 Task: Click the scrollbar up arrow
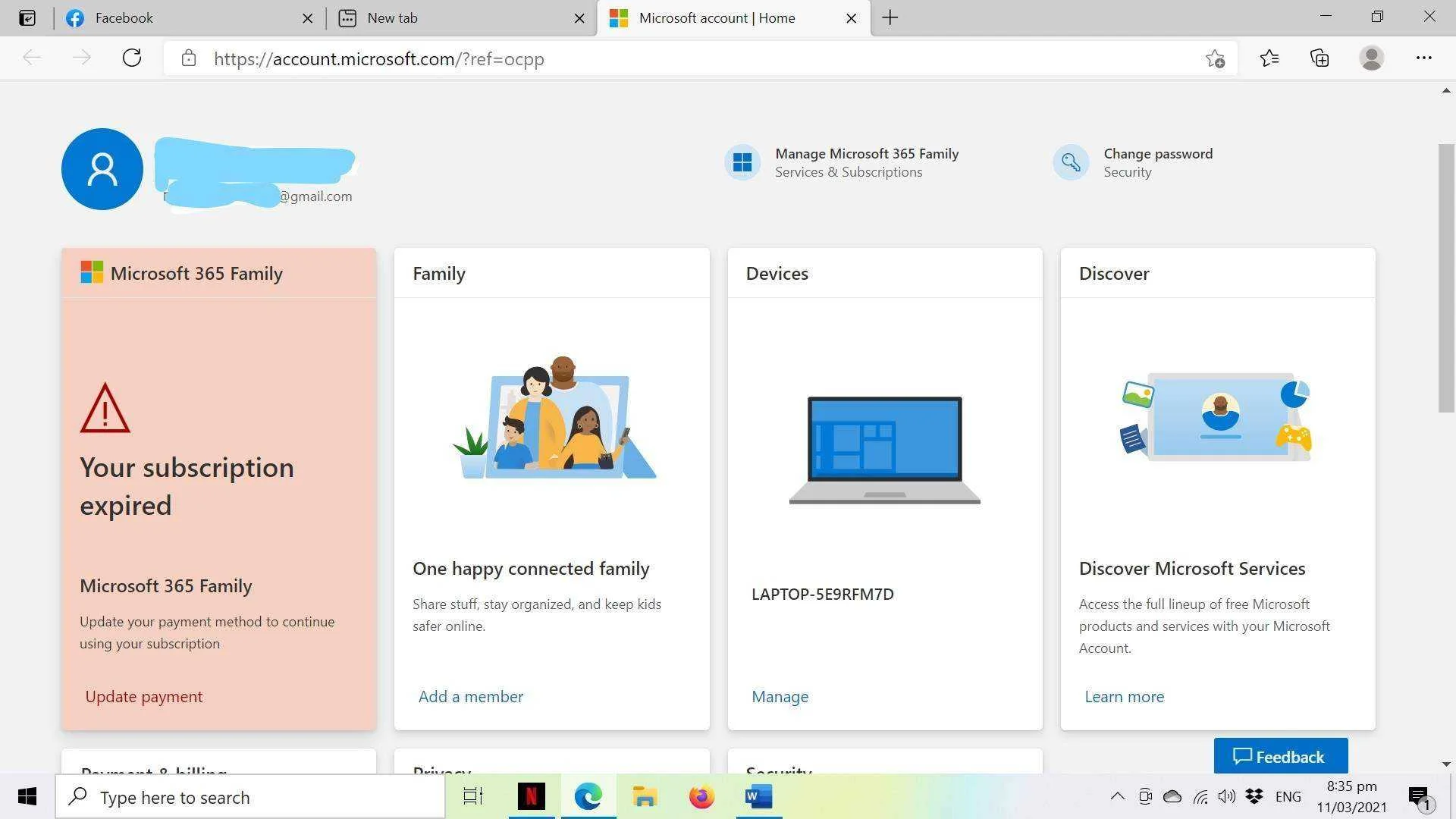coord(1446,91)
